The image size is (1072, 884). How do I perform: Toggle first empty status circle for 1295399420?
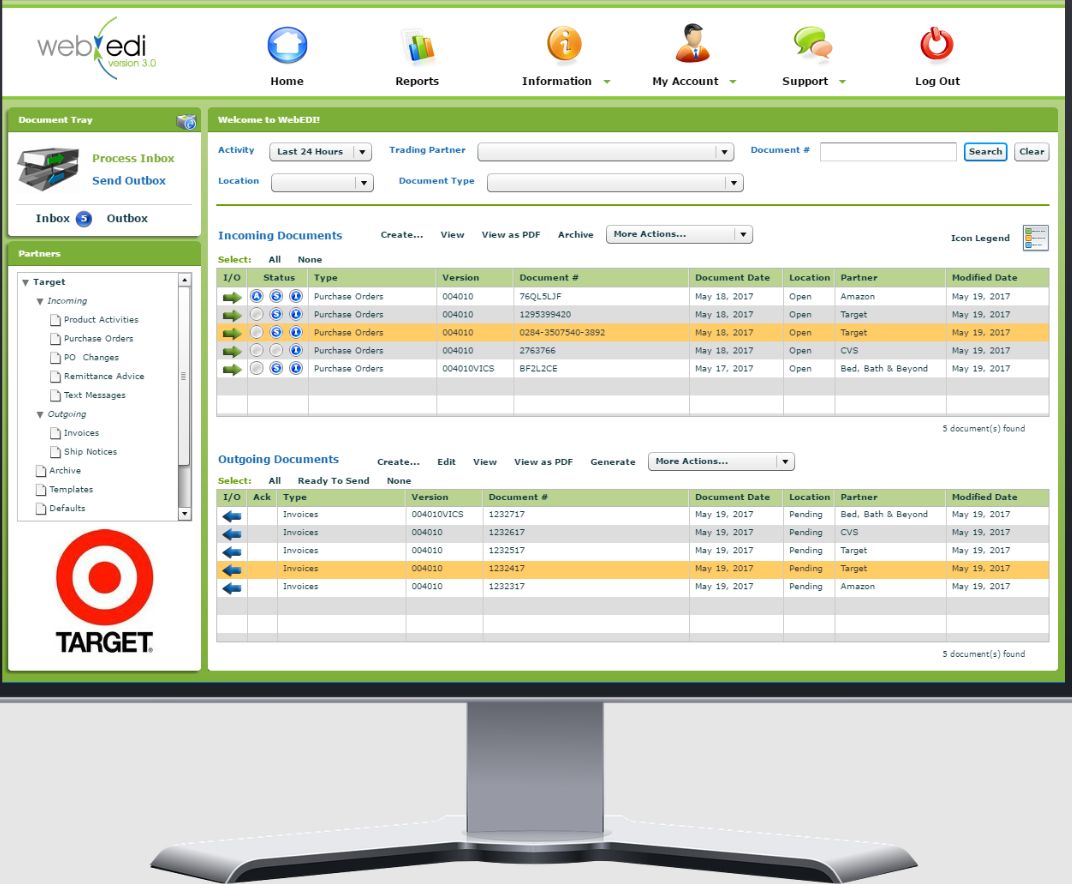256,314
